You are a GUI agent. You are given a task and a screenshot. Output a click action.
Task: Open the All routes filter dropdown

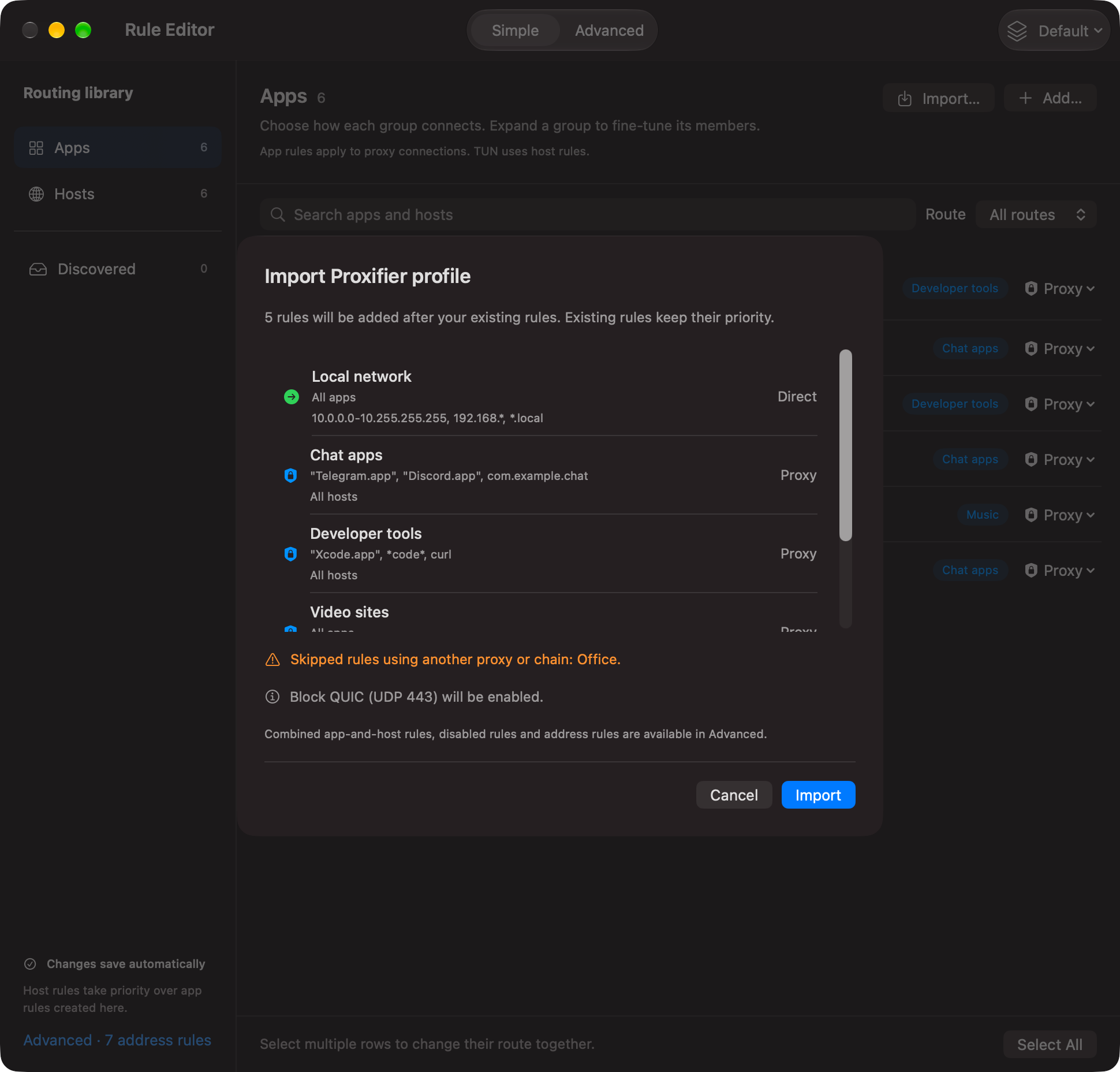click(1036, 215)
